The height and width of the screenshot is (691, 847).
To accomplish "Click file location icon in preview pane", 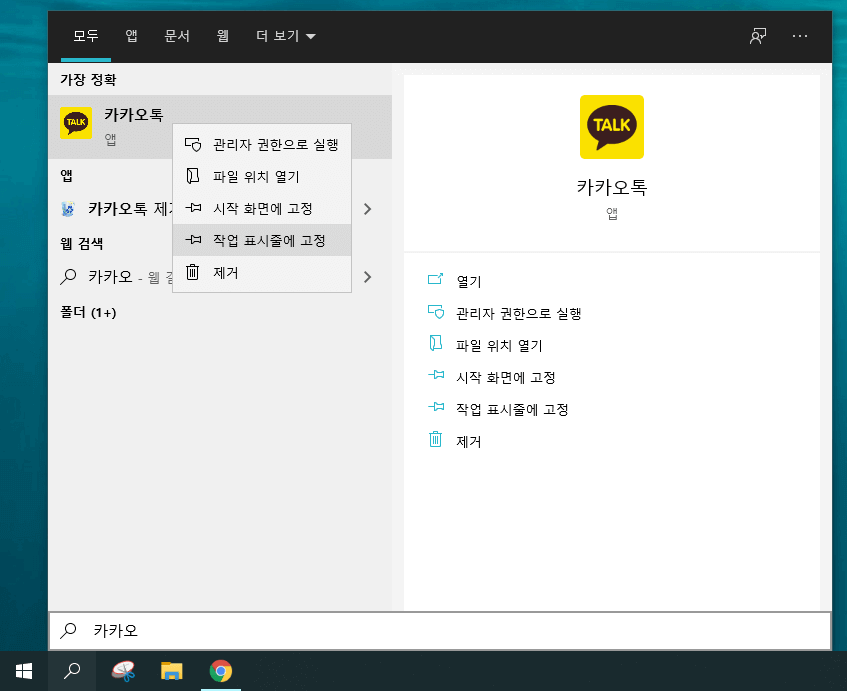I will click(x=435, y=343).
